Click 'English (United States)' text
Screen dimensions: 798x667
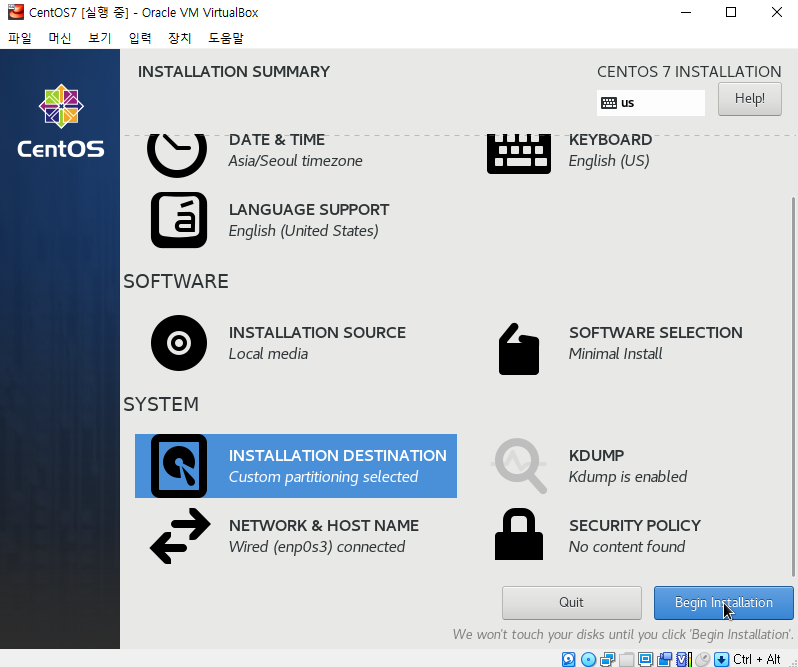pos(303,231)
